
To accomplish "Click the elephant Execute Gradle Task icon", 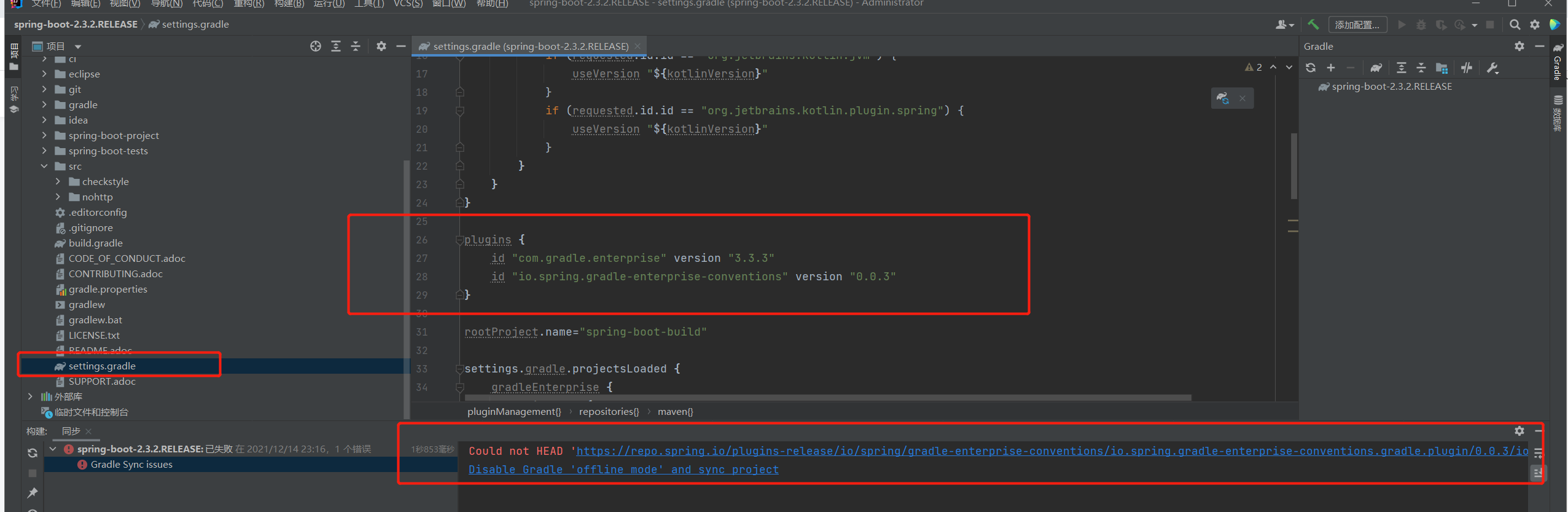I will click(1376, 68).
